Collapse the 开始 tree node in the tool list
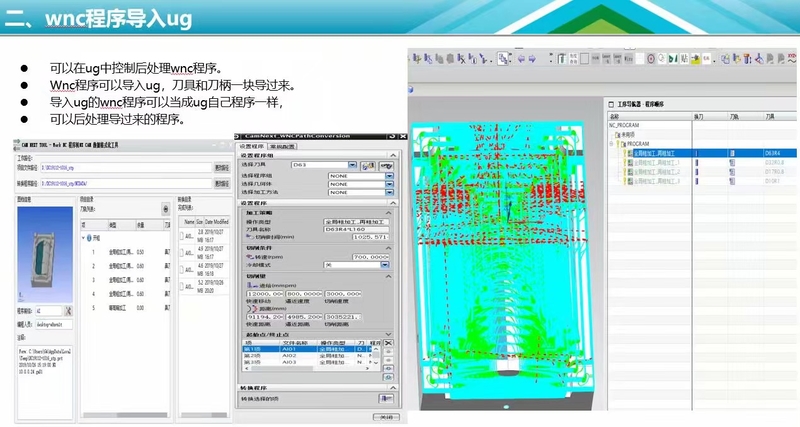 (x=83, y=238)
